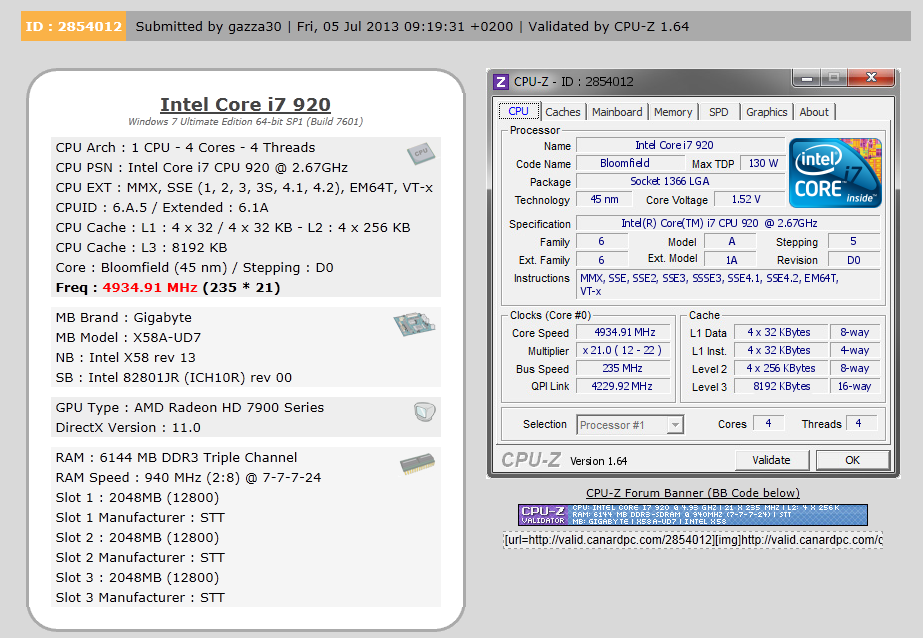Click the Level 3 associativity 16-way

854,387
